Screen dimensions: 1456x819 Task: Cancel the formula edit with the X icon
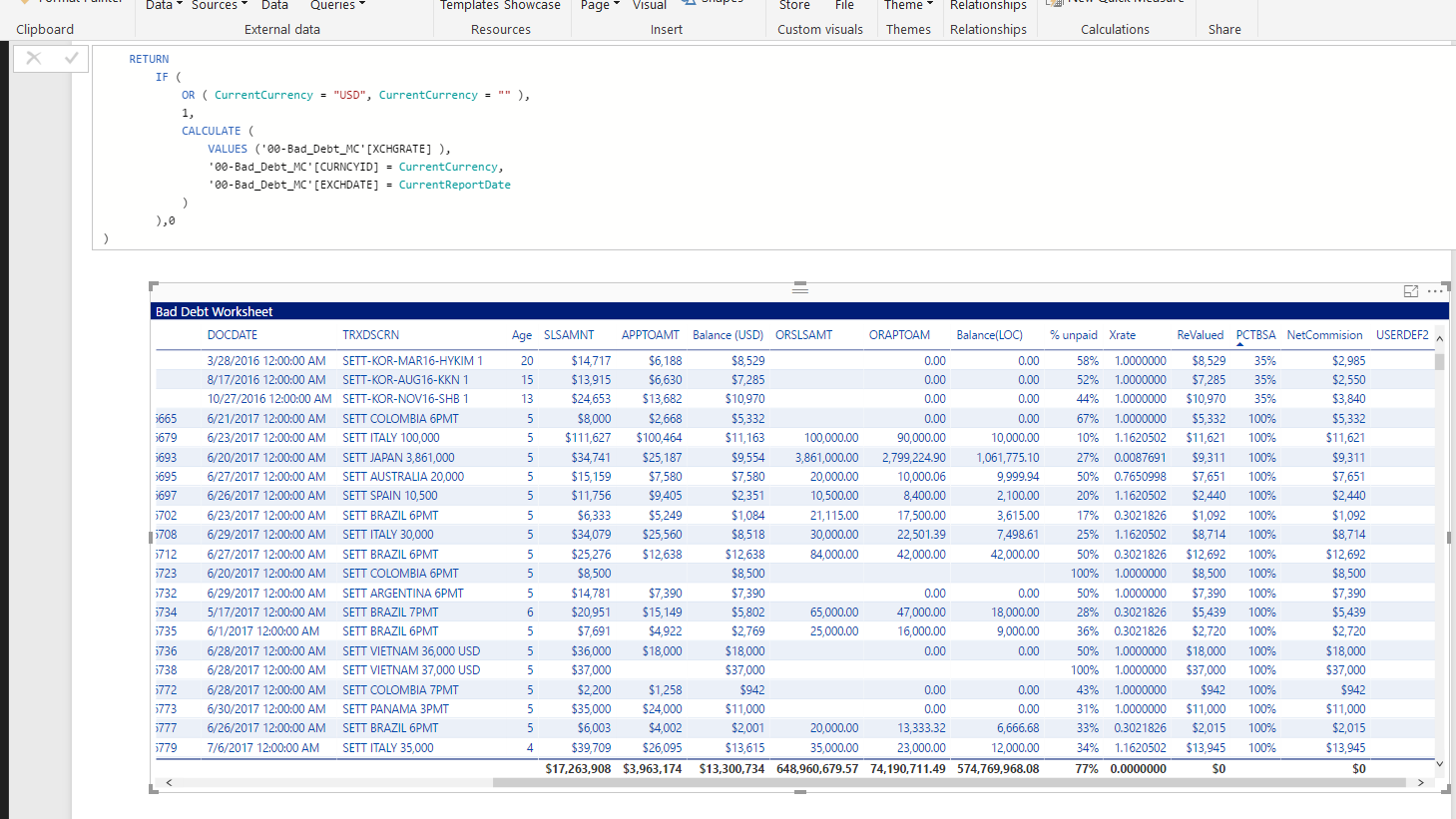(x=34, y=58)
